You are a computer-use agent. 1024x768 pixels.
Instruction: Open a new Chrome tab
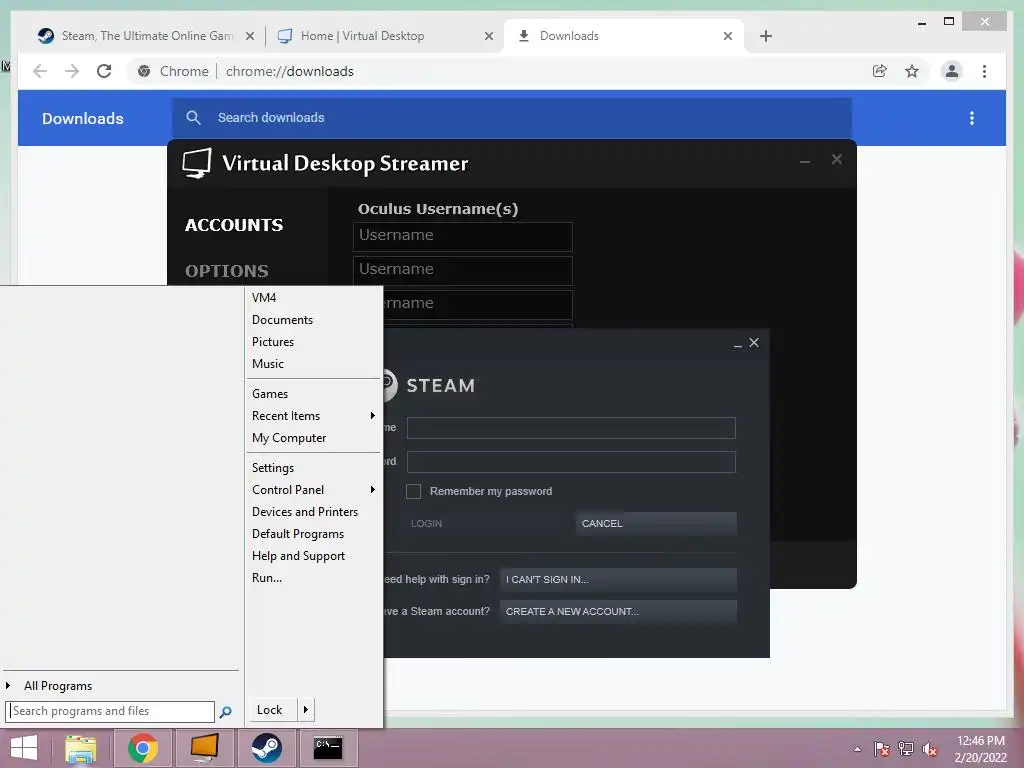click(x=766, y=36)
